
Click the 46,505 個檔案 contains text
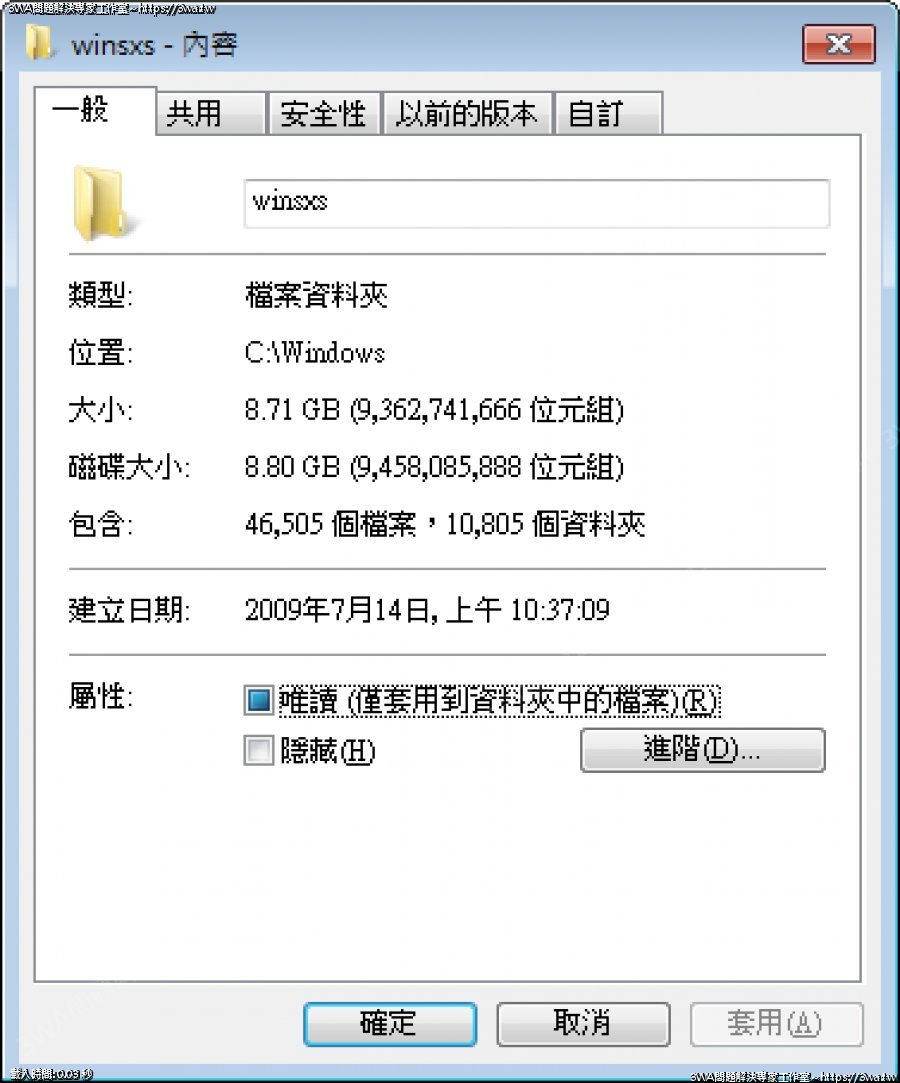tap(330, 524)
